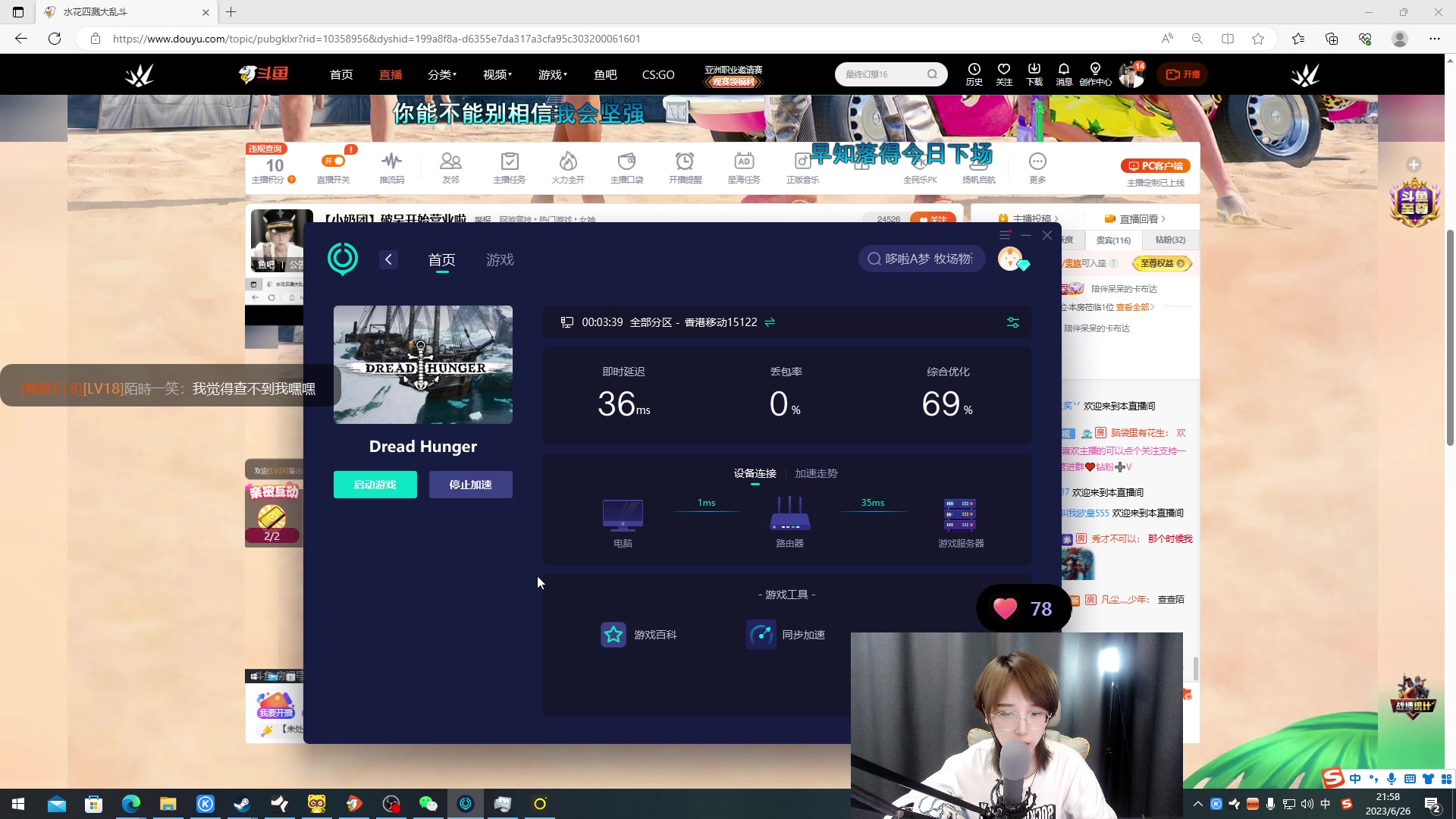Expand the system tray hidden icons chevron
Image resolution: width=1456 pixels, height=819 pixels.
[1198, 804]
